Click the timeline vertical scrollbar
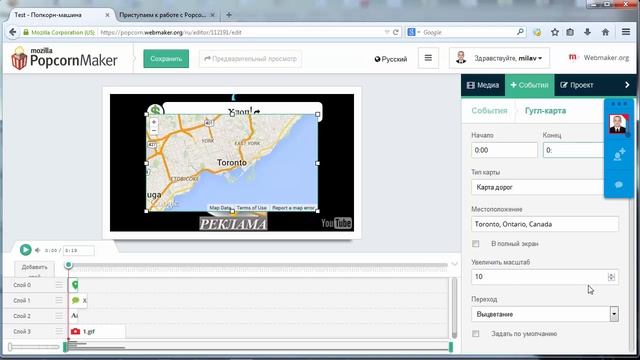Screen dimensions: 640x360 coord(454,308)
